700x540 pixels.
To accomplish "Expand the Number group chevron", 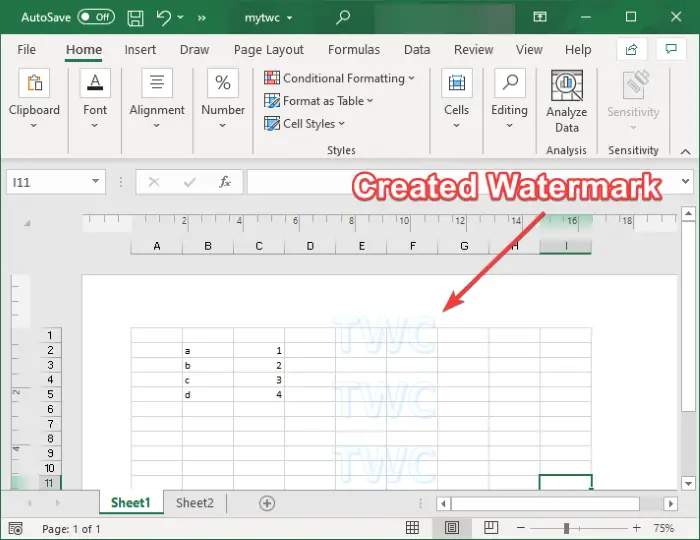I will [223, 126].
